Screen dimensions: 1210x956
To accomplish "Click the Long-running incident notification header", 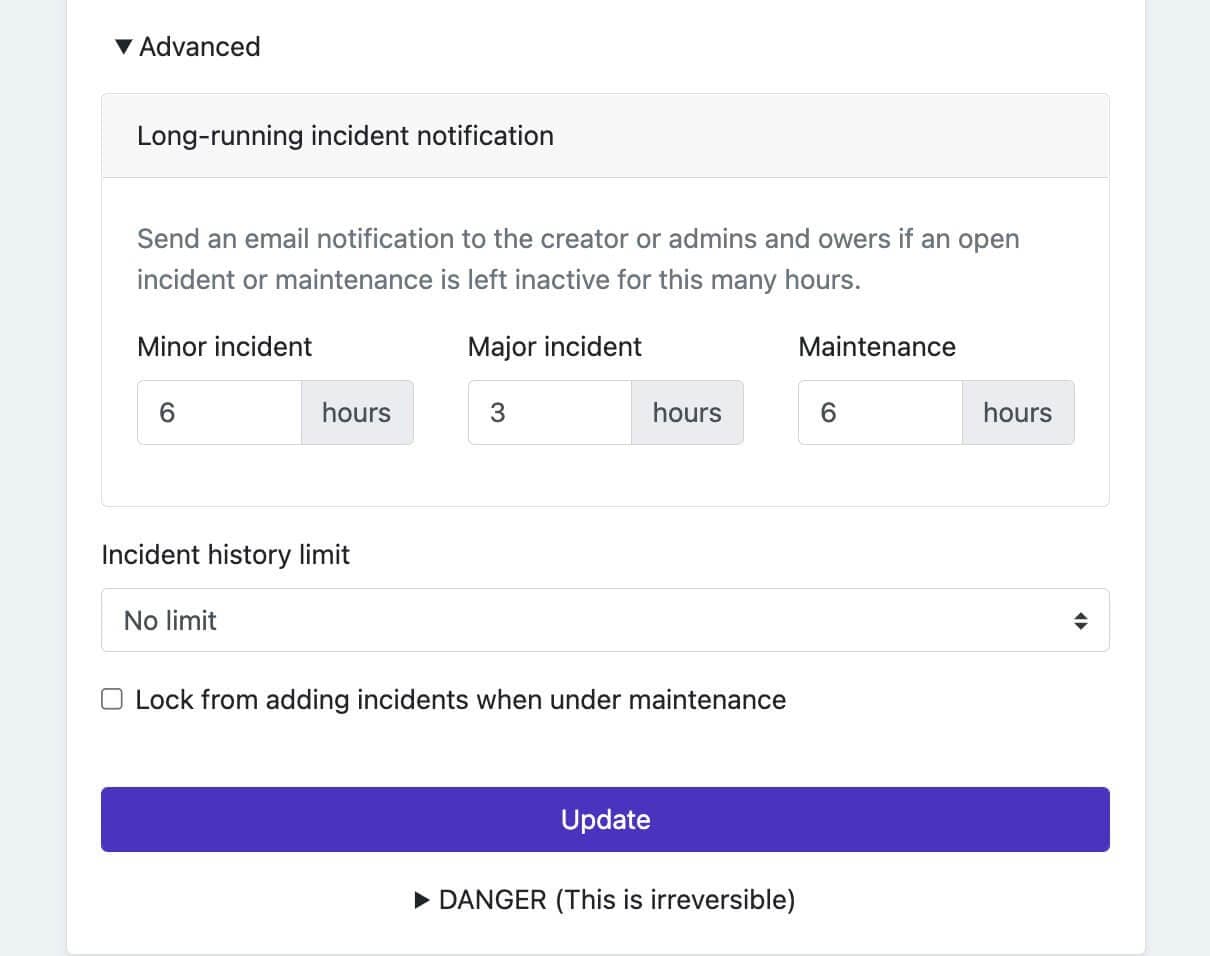I will (345, 136).
